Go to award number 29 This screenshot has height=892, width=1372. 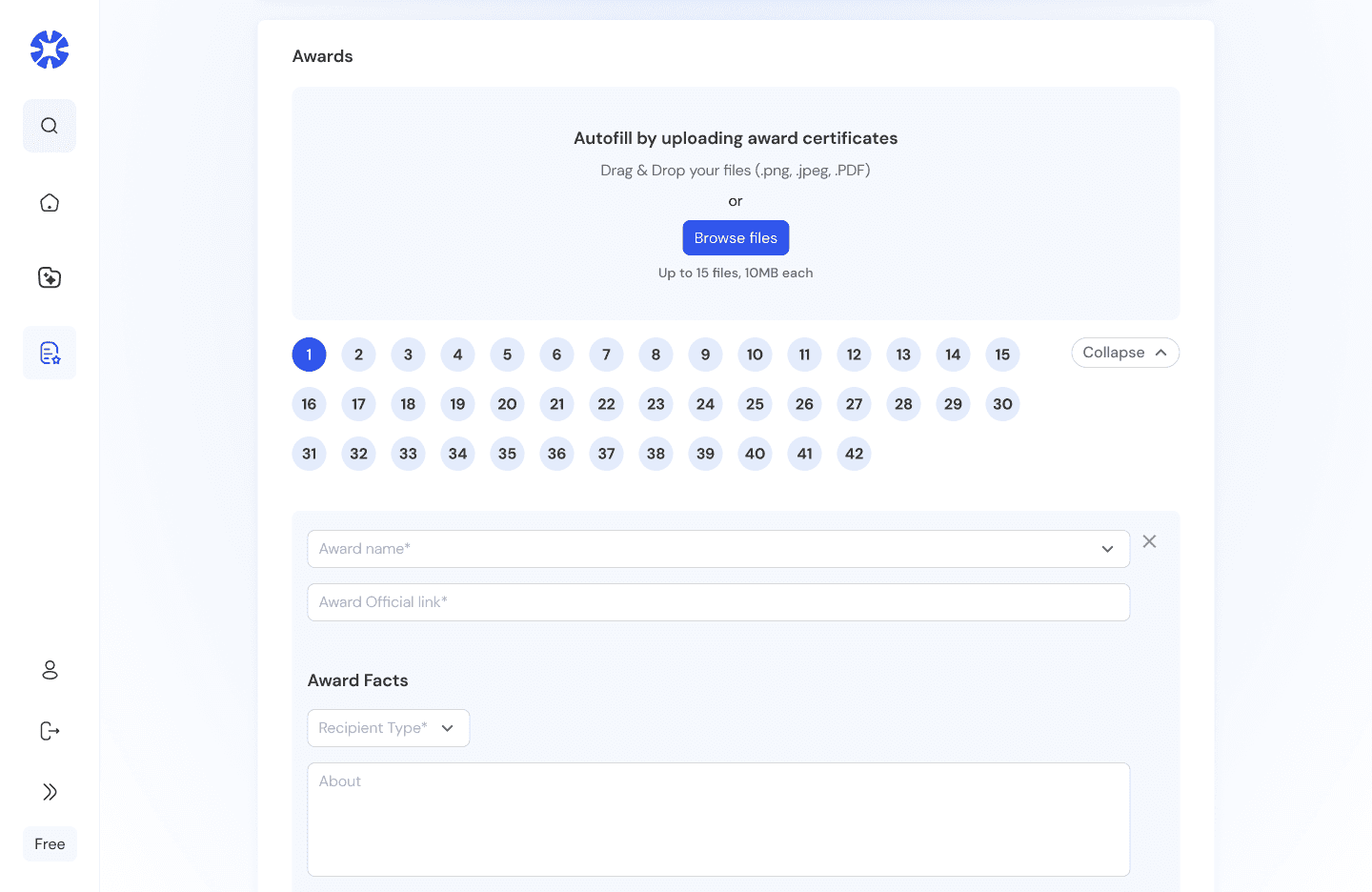pyautogui.click(x=953, y=404)
